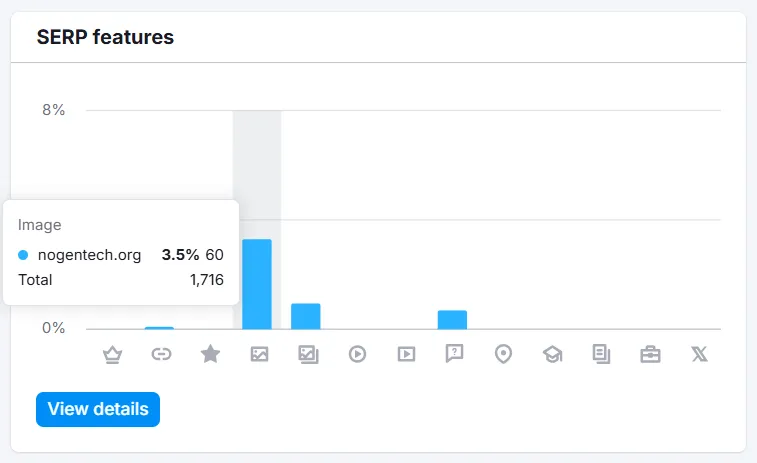Click the star reviews icon

[x=210, y=354]
